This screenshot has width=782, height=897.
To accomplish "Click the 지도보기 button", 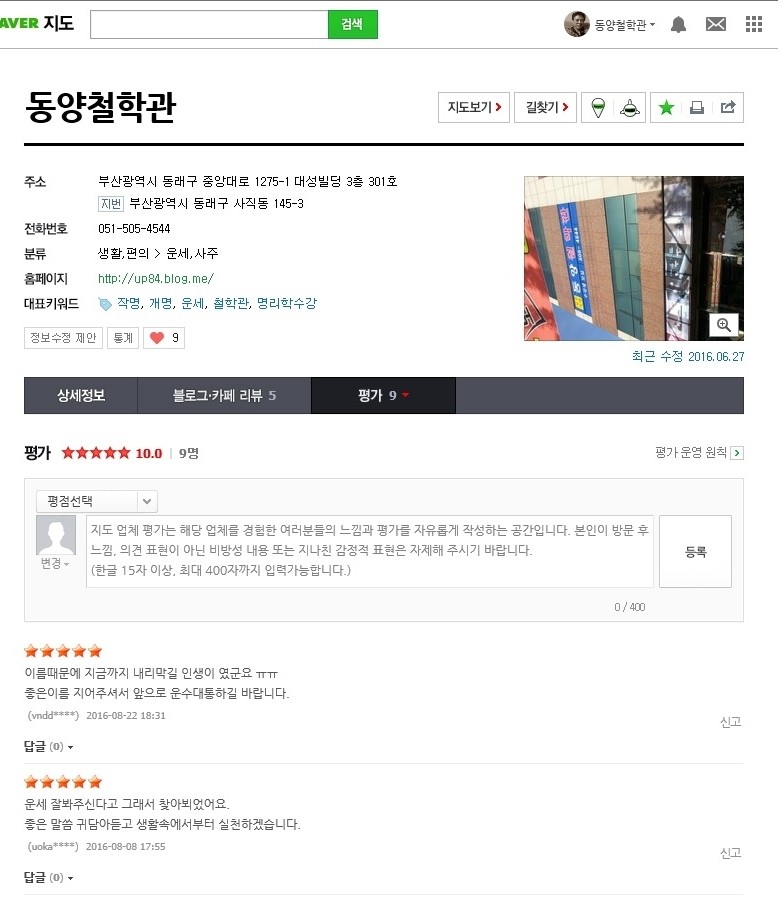I will tap(474, 108).
